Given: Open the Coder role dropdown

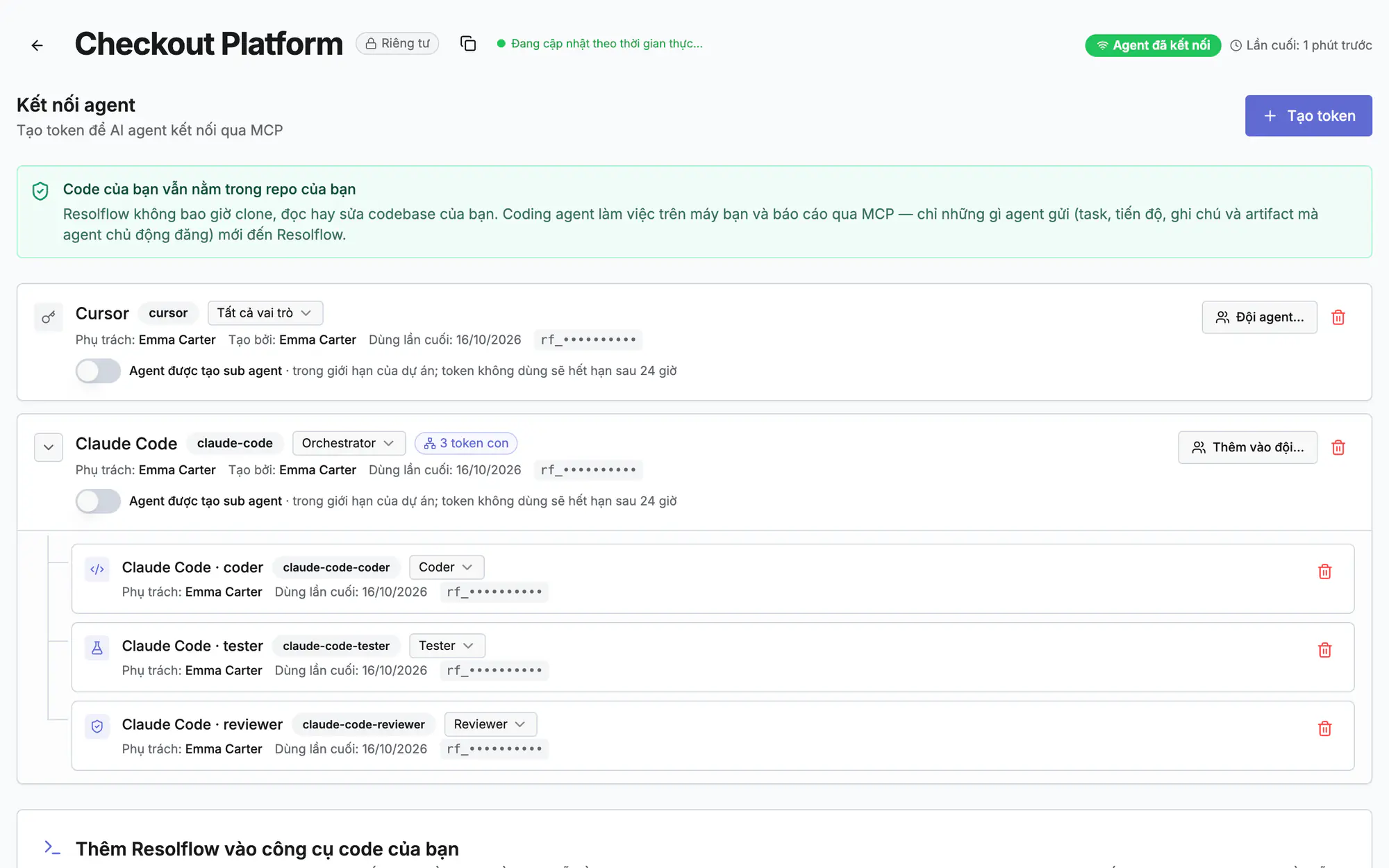Looking at the screenshot, I should (x=447, y=567).
